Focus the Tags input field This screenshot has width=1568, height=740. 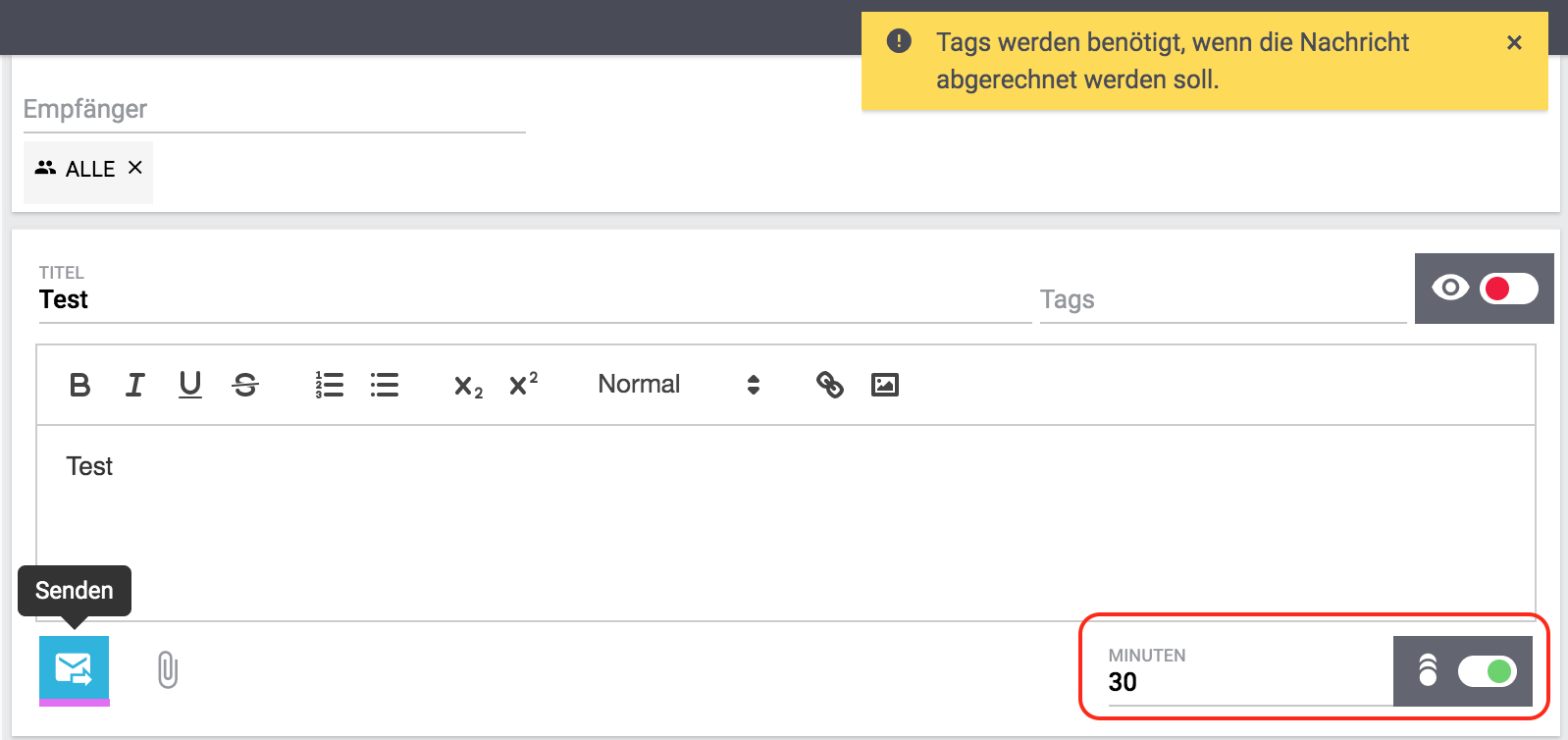click(x=1222, y=300)
